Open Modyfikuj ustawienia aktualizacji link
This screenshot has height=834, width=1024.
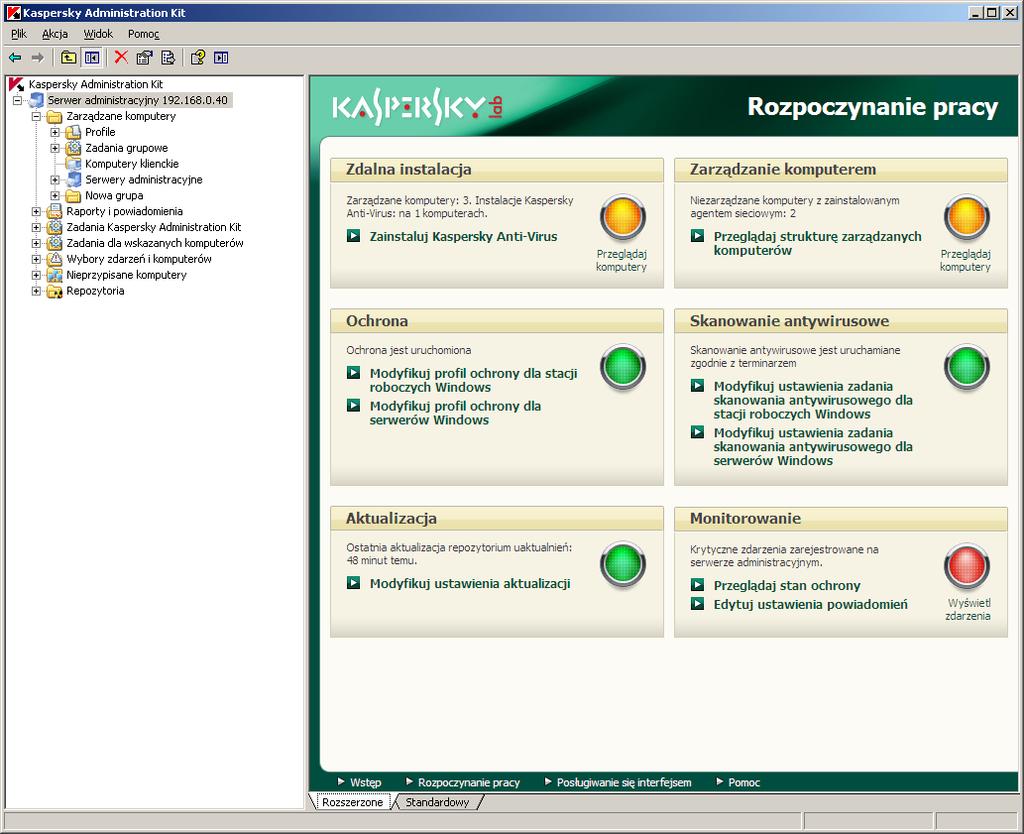(x=470, y=583)
